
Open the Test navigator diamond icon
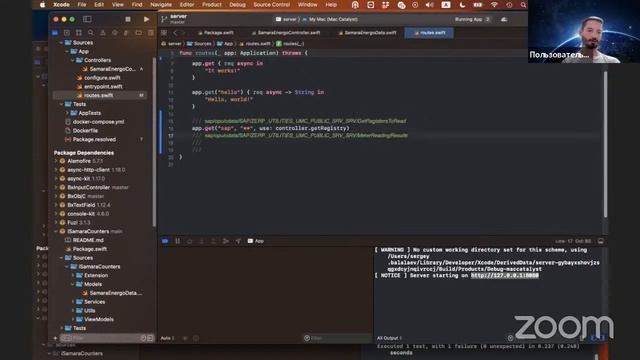point(115,33)
